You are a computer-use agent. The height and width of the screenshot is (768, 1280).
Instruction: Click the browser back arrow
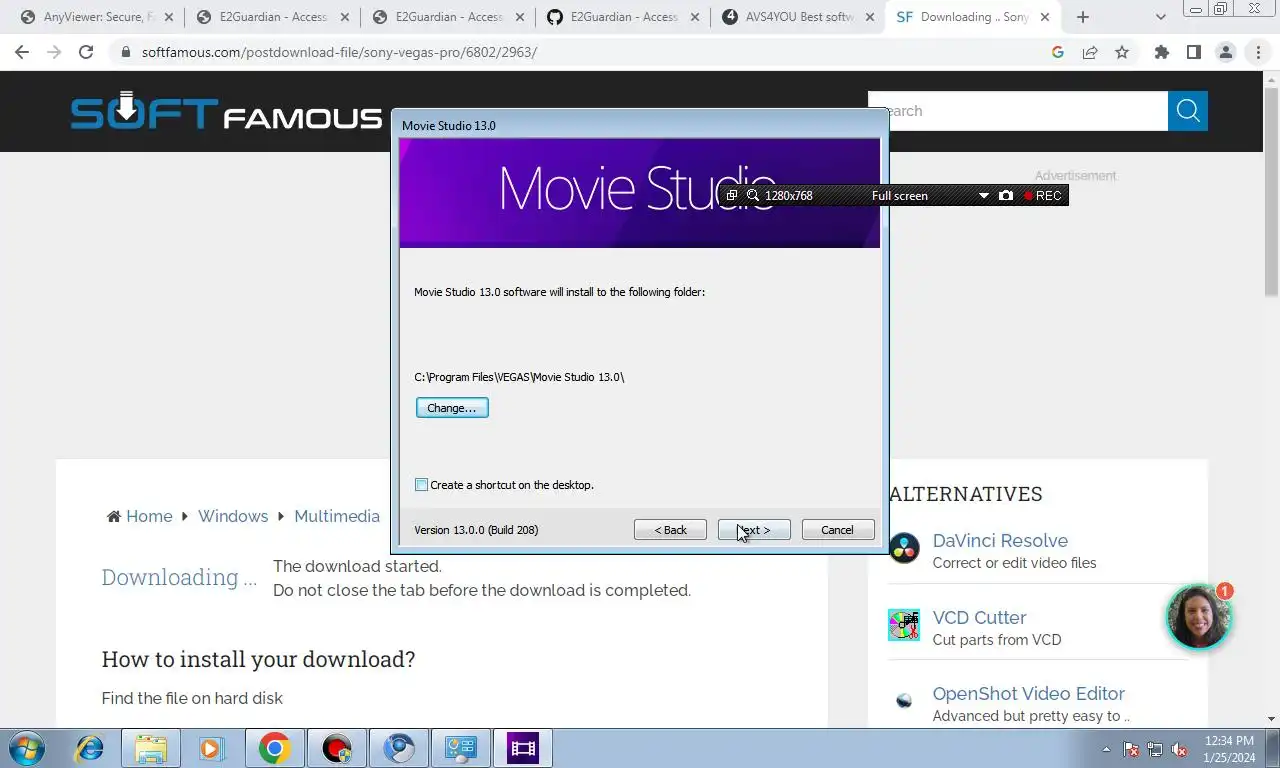(22, 52)
